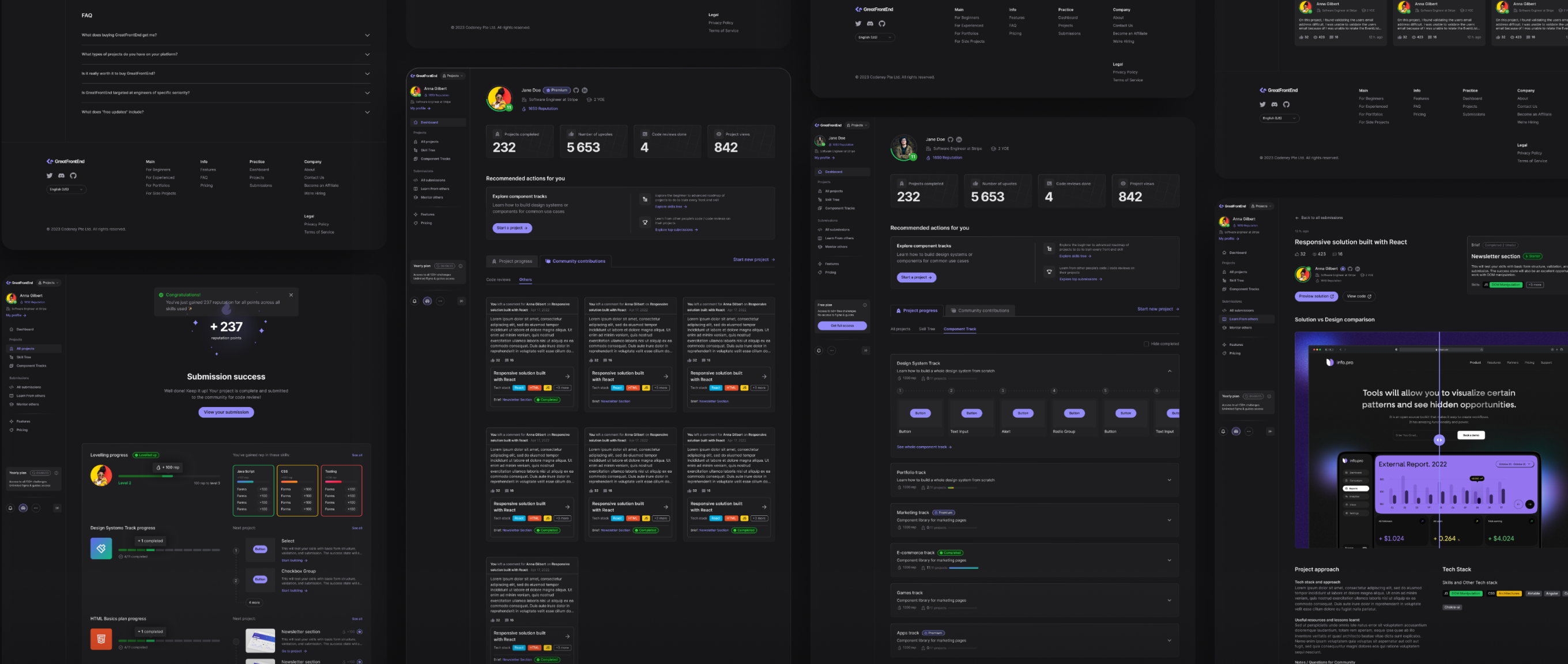Screen dimensions: 1568x664
Task: Open English (US) language dropdown in FAQ footer
Action: coord(66,189)
